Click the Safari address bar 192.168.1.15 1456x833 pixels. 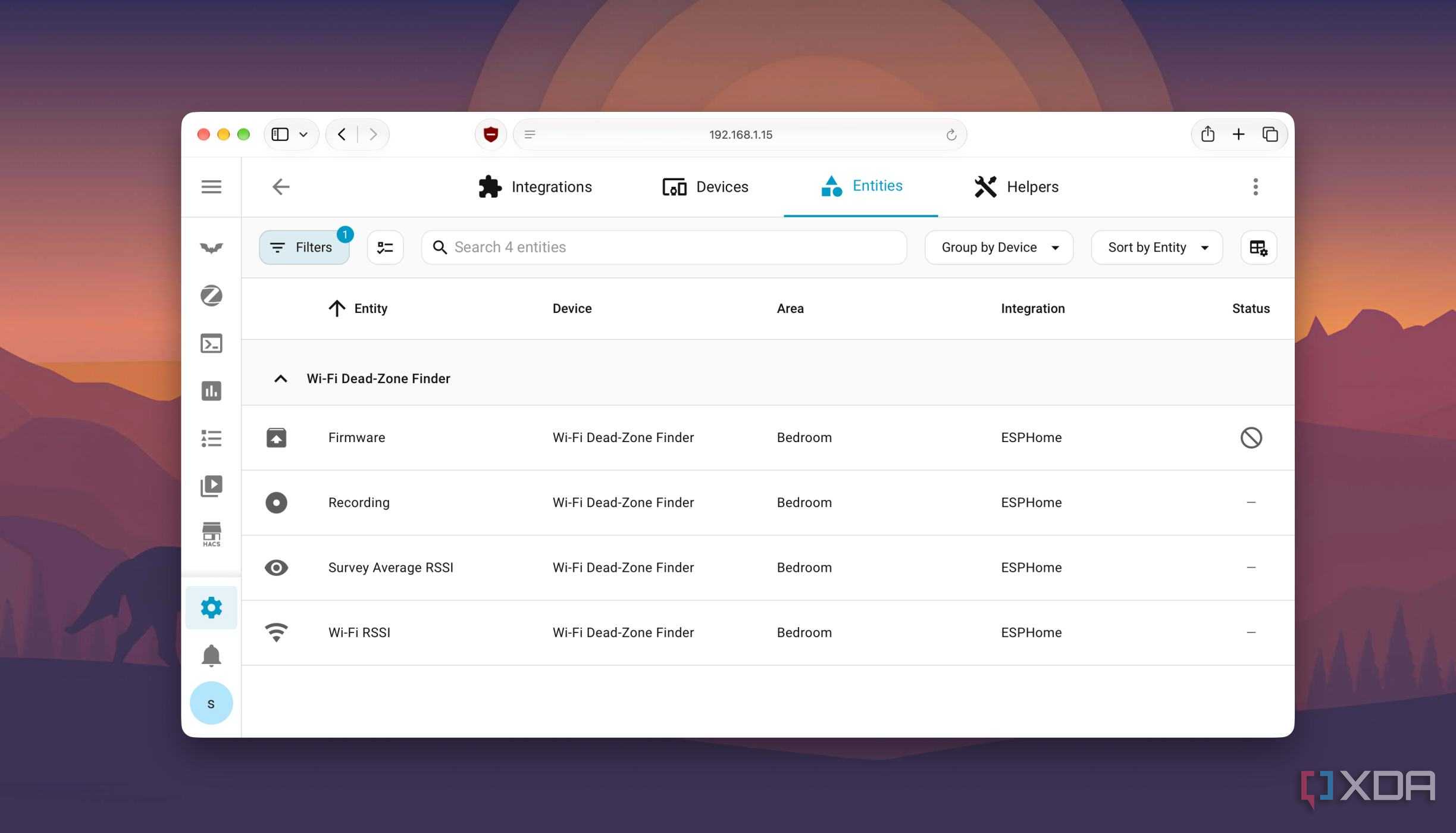click(x=740, y=134)
